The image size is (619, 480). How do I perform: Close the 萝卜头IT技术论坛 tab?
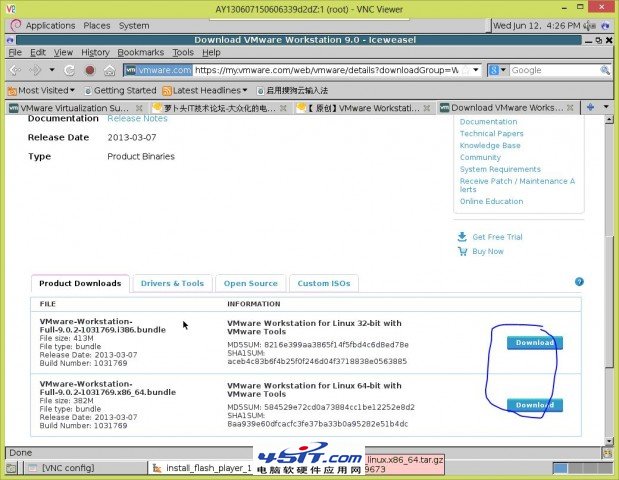coord(283,108)
